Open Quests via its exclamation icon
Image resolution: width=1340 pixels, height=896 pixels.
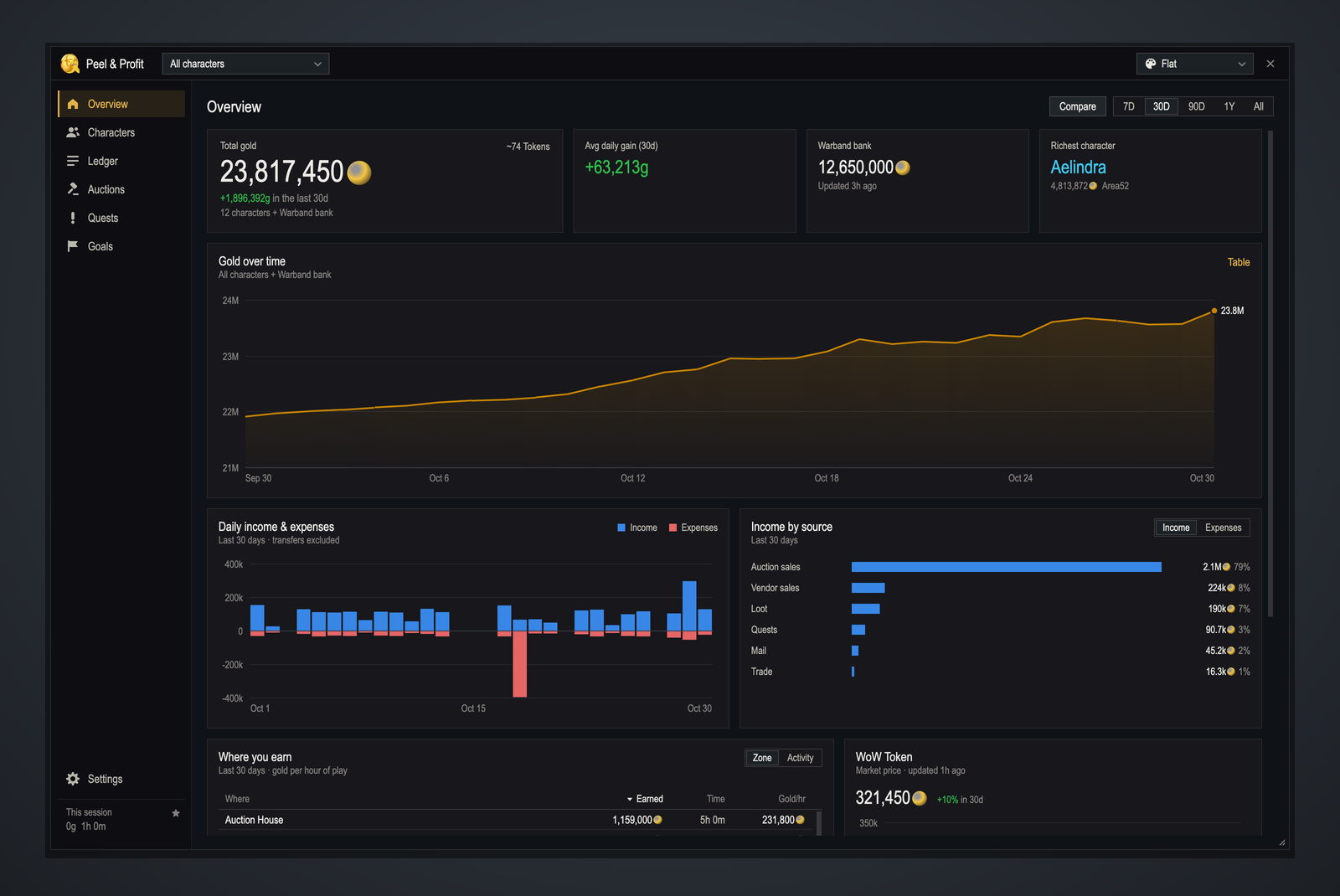[x=73, y=218]
